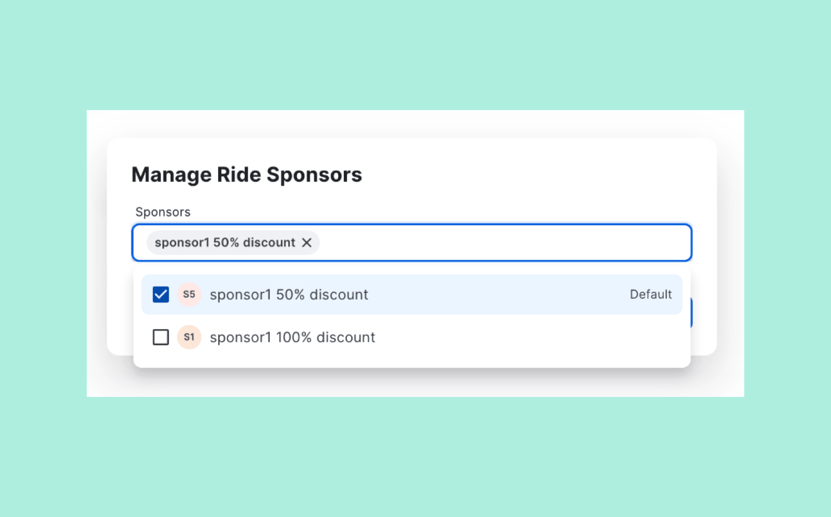Focus the Sponsors multi-select input field
The image size is (831, 517).
[x=412, y=243]
